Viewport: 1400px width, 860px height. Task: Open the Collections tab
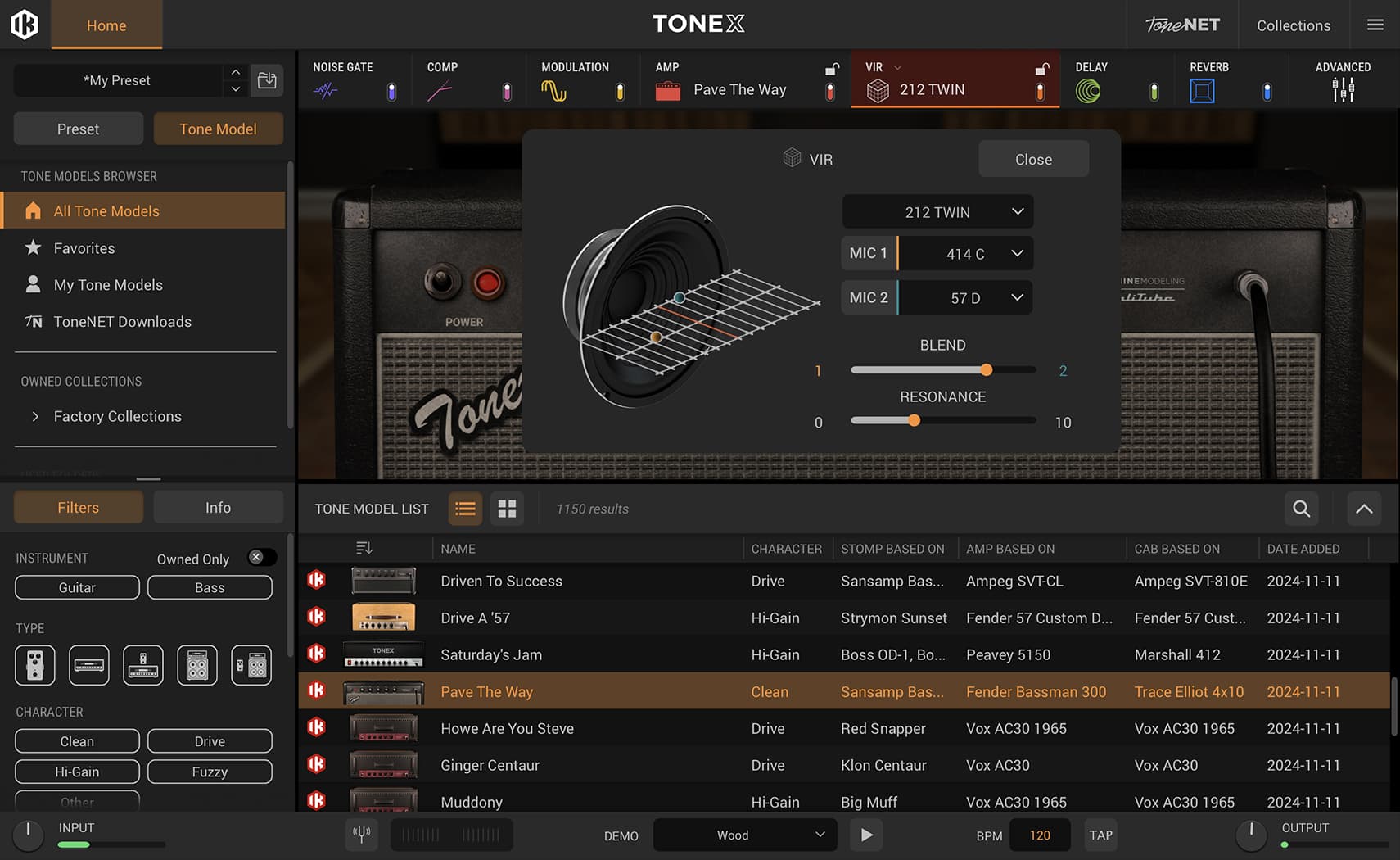pyautogui.click(x=1293, y=25)
